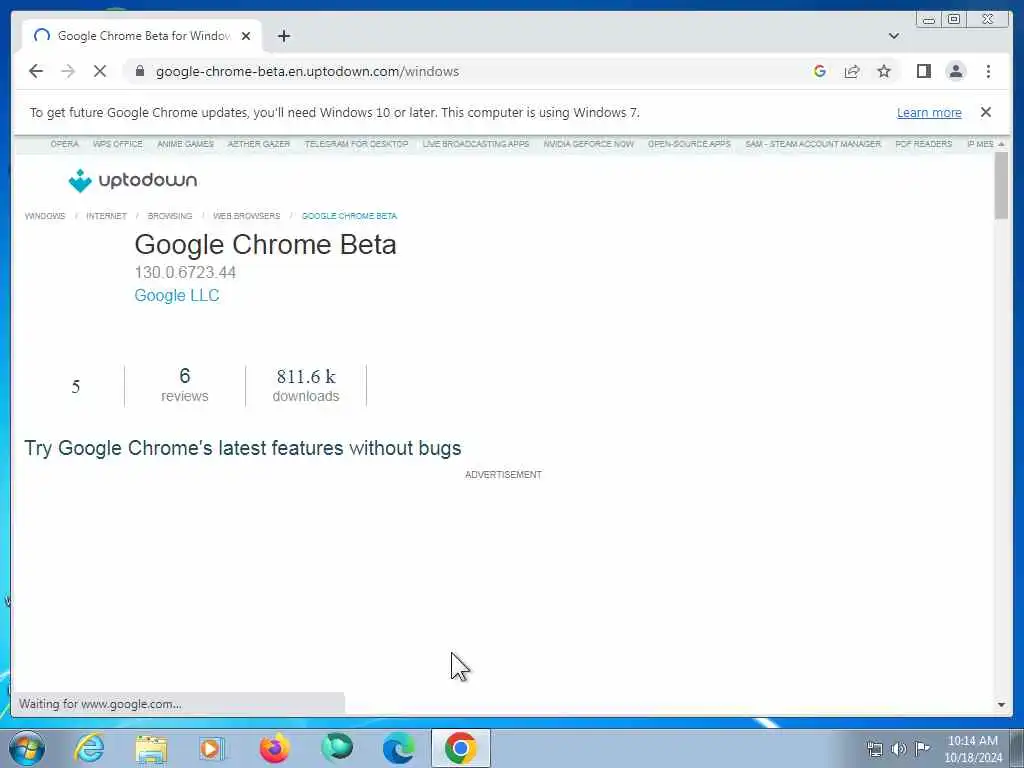Click the scrollbar down arrow
The height and width of the screenshot is (768, 1024).
(1001, 705)
